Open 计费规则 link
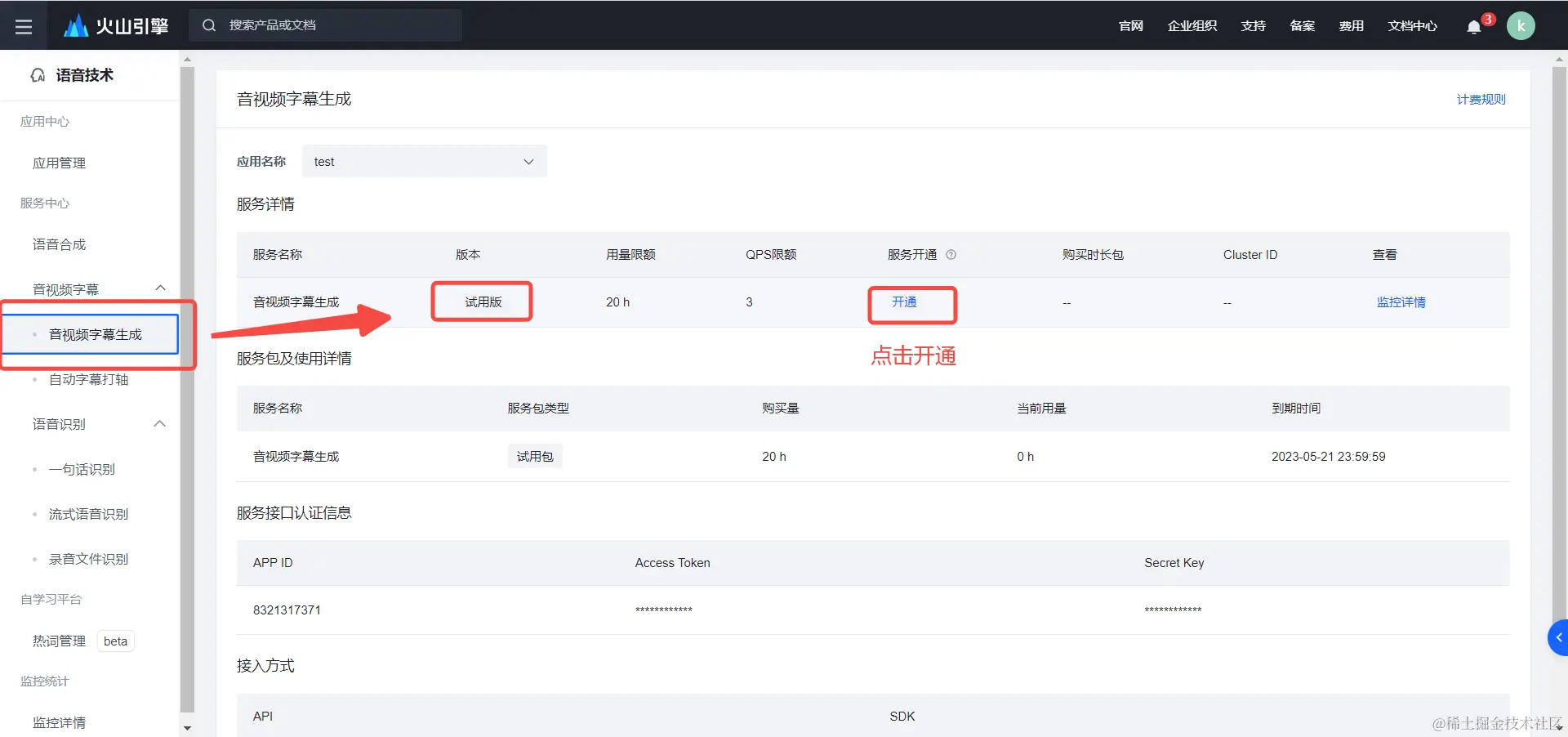Image resolution: width=1568 pixels, height=737 pixels. [x=1481, y=99]
